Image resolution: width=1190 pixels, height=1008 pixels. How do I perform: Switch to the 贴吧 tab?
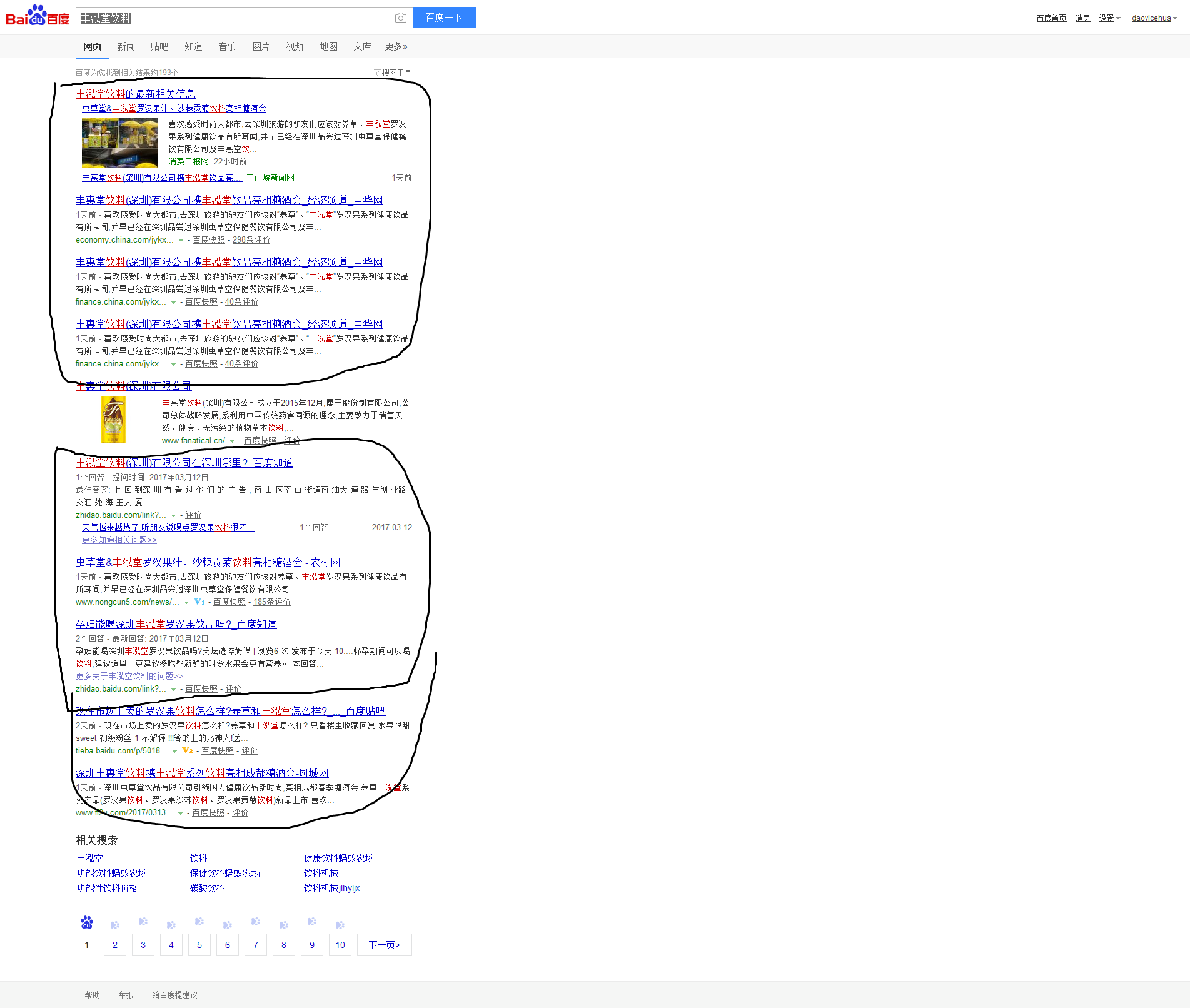coord(159,46)
